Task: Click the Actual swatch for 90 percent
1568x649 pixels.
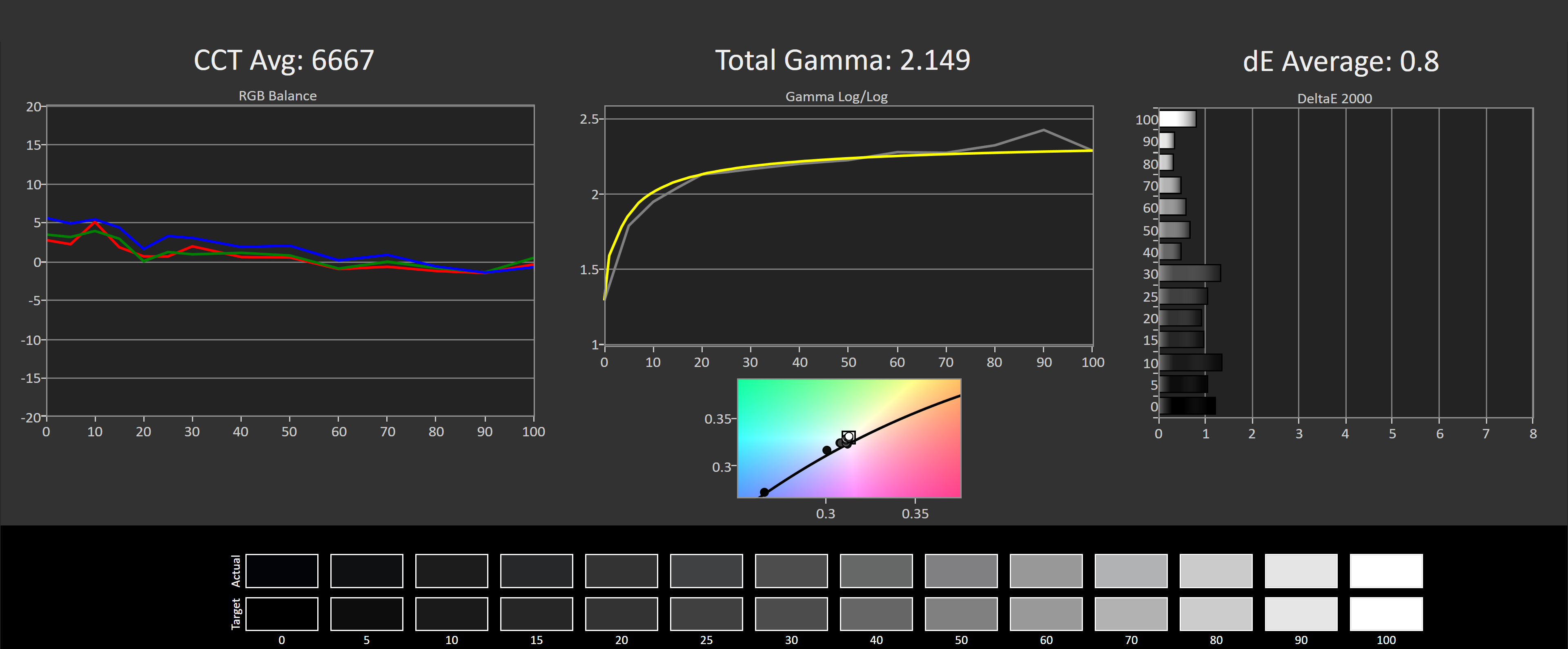Action: (x=1301, y=571)
